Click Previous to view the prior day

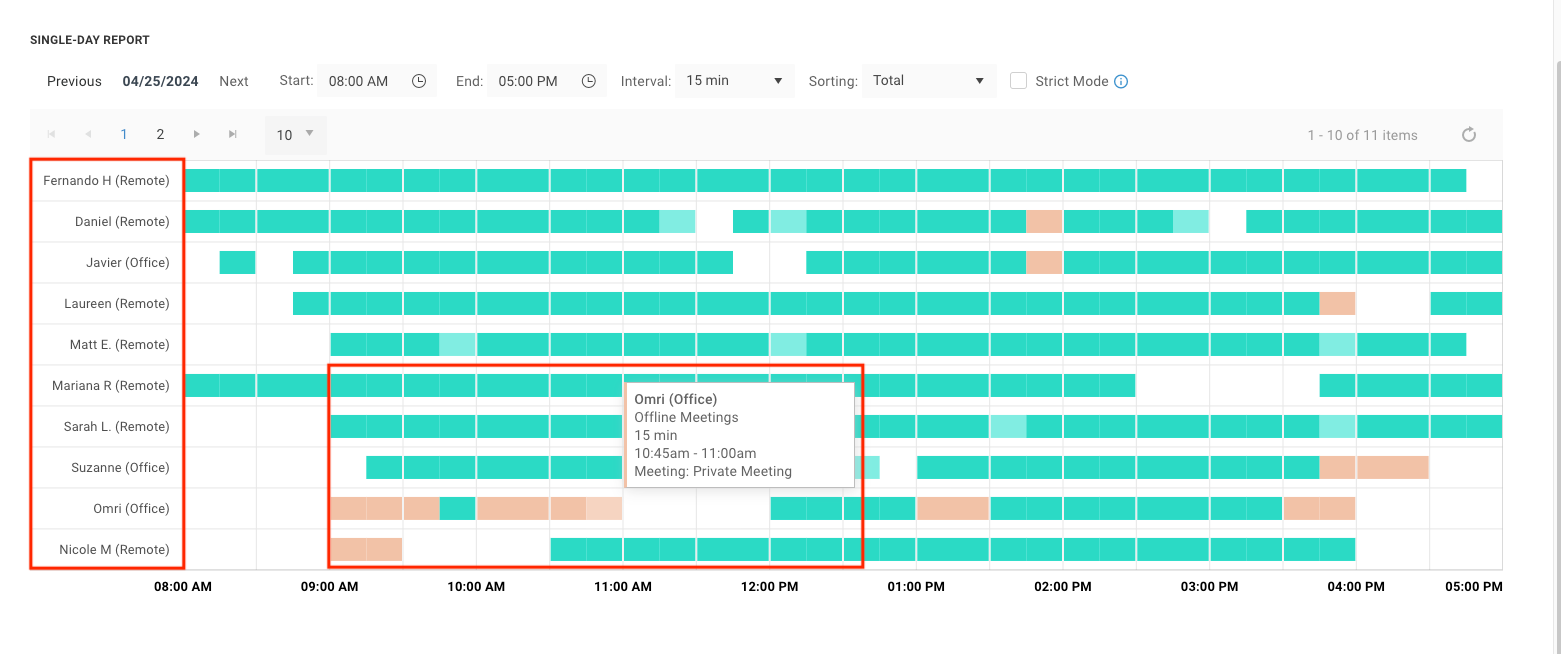[73, 81]
